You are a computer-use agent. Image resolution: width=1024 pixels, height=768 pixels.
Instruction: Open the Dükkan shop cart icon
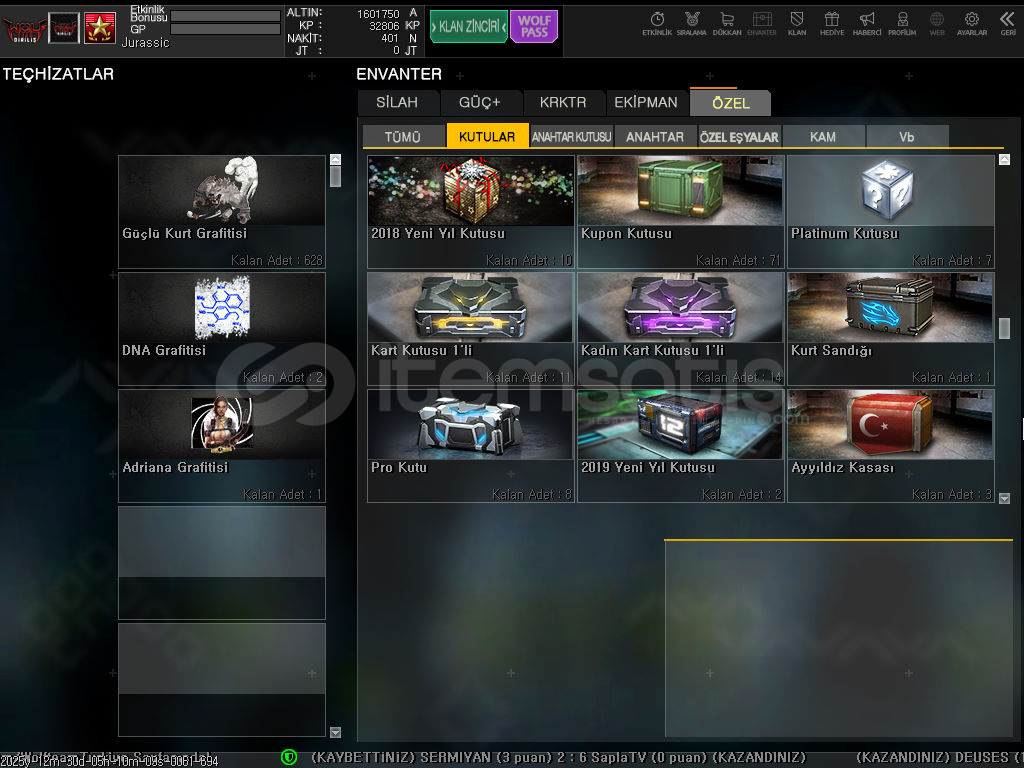pos(727,24)
